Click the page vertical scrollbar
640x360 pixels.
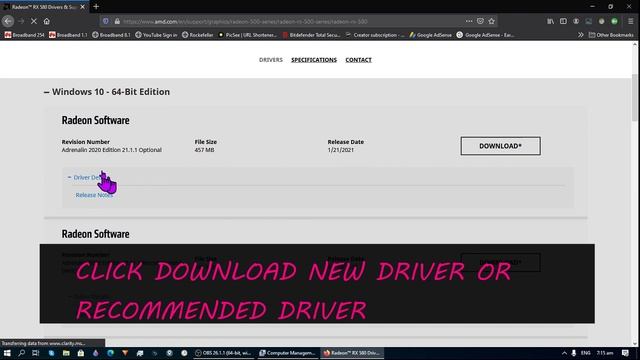(635, 98)
